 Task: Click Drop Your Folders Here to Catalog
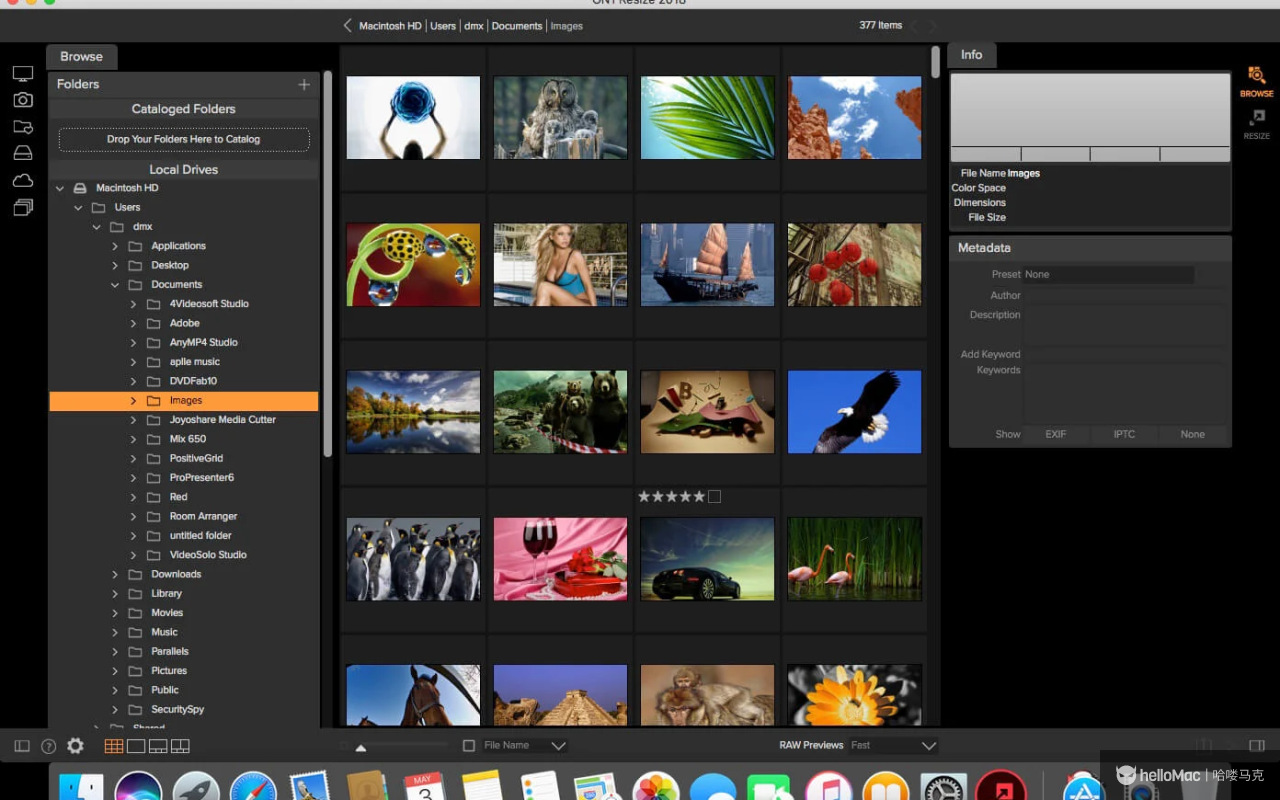point(184,139)
